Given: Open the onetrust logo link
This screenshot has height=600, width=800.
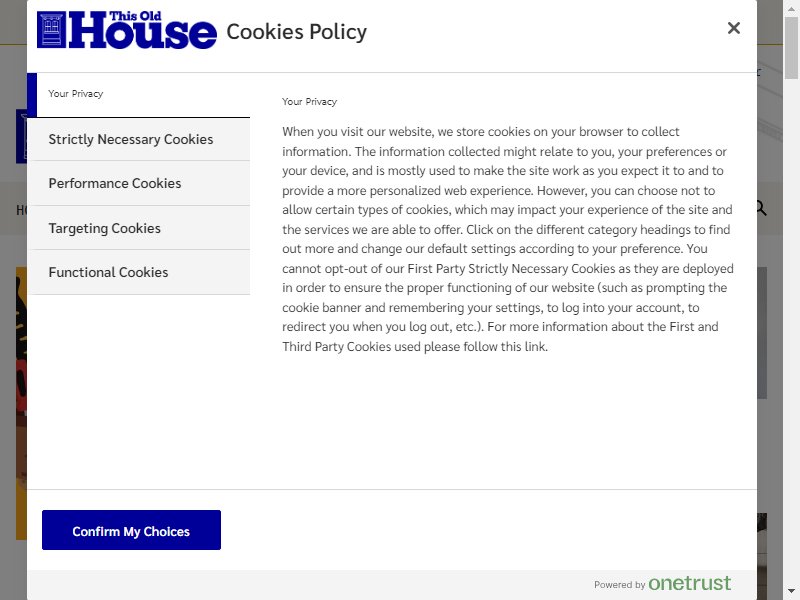Looking at the screenshot, I should coord(689,583).
